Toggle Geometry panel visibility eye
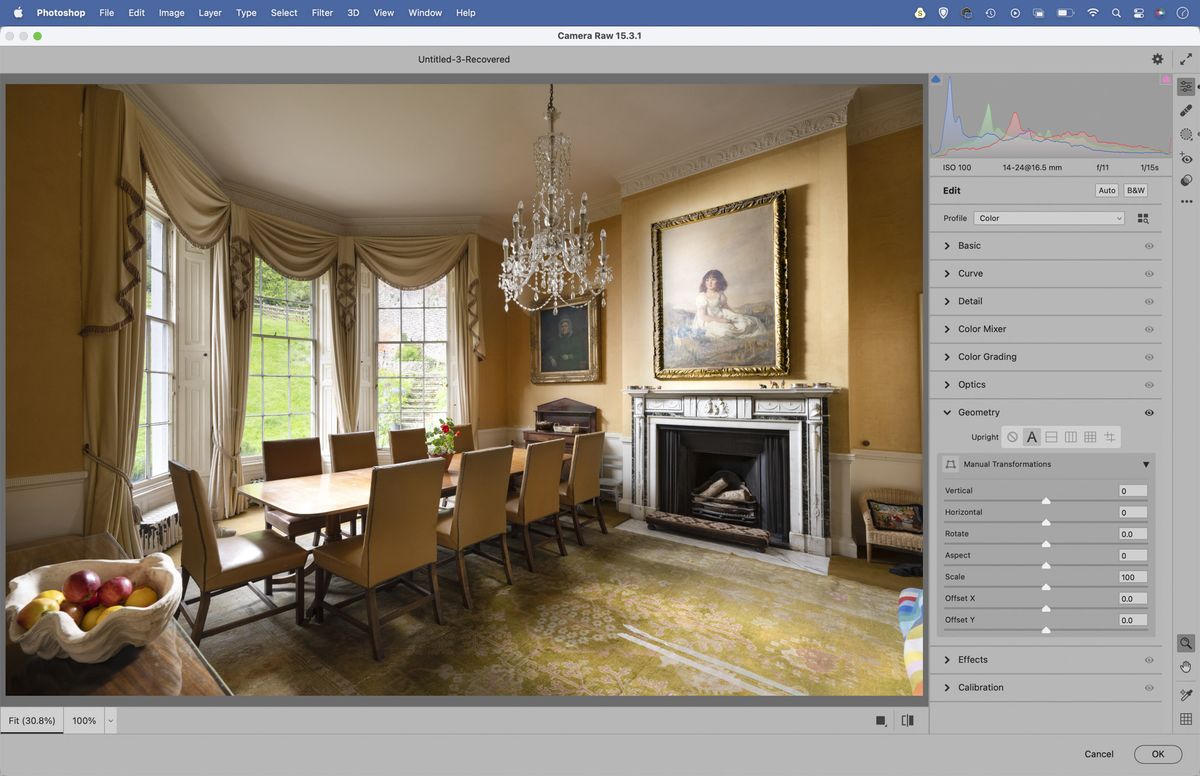The image size is (1200, 776). click(x=1149, y=412)
